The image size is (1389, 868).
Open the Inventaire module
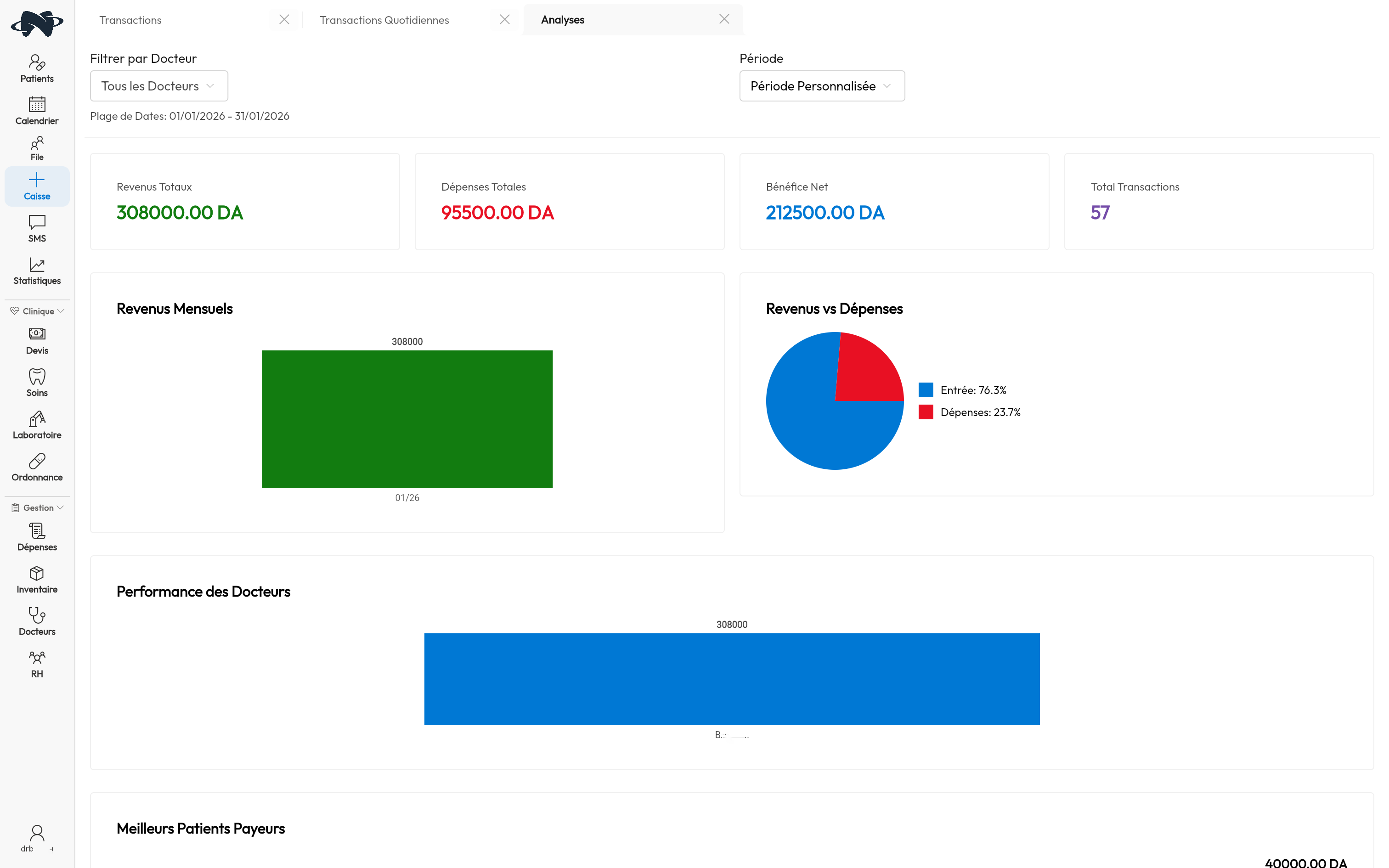coord(37,579)
